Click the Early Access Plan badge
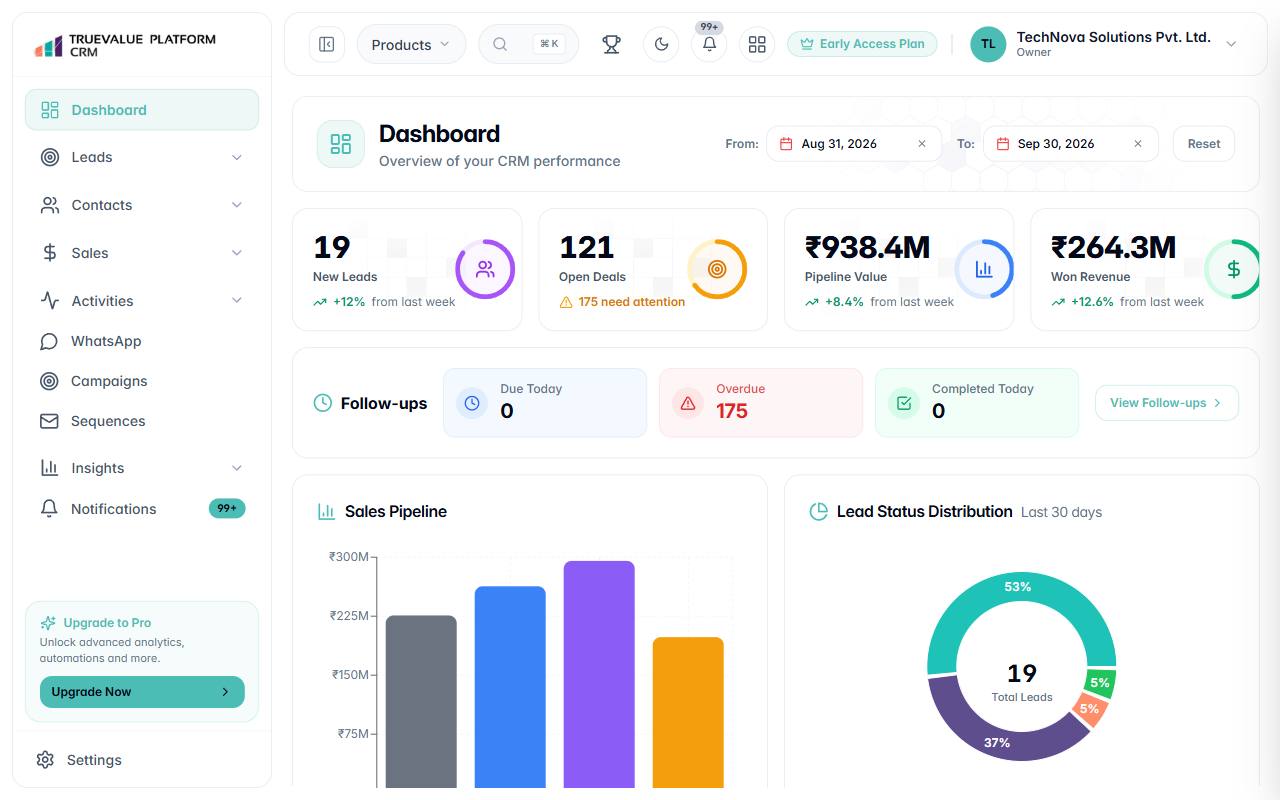The width and height of the screenshot is (1280, 800). tap(862, 44)
